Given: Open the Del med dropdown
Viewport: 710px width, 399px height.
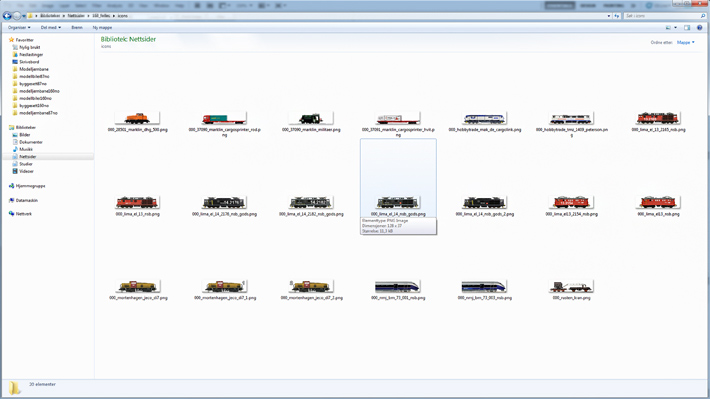Looking at the screenshot, I should tap(50, 28).
